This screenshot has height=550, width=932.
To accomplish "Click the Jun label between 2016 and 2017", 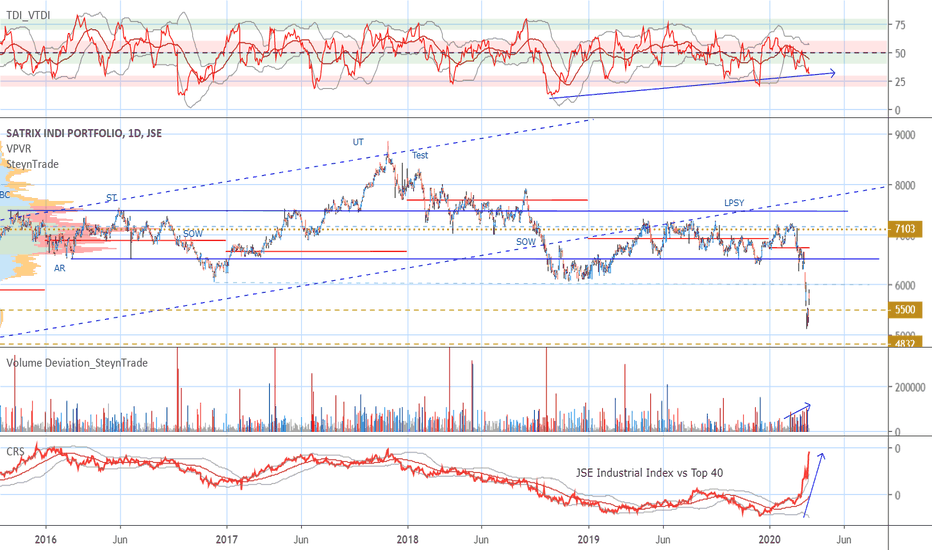I will click(120, 539).
